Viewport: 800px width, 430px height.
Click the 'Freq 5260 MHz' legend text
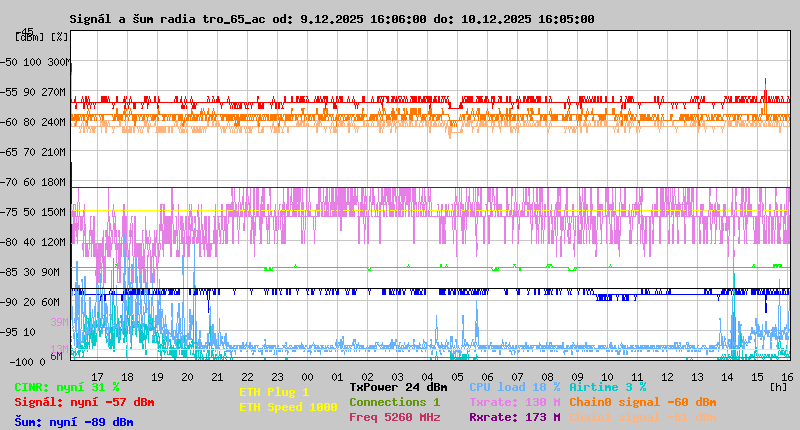pyautogui.click(x=394, y=417)
